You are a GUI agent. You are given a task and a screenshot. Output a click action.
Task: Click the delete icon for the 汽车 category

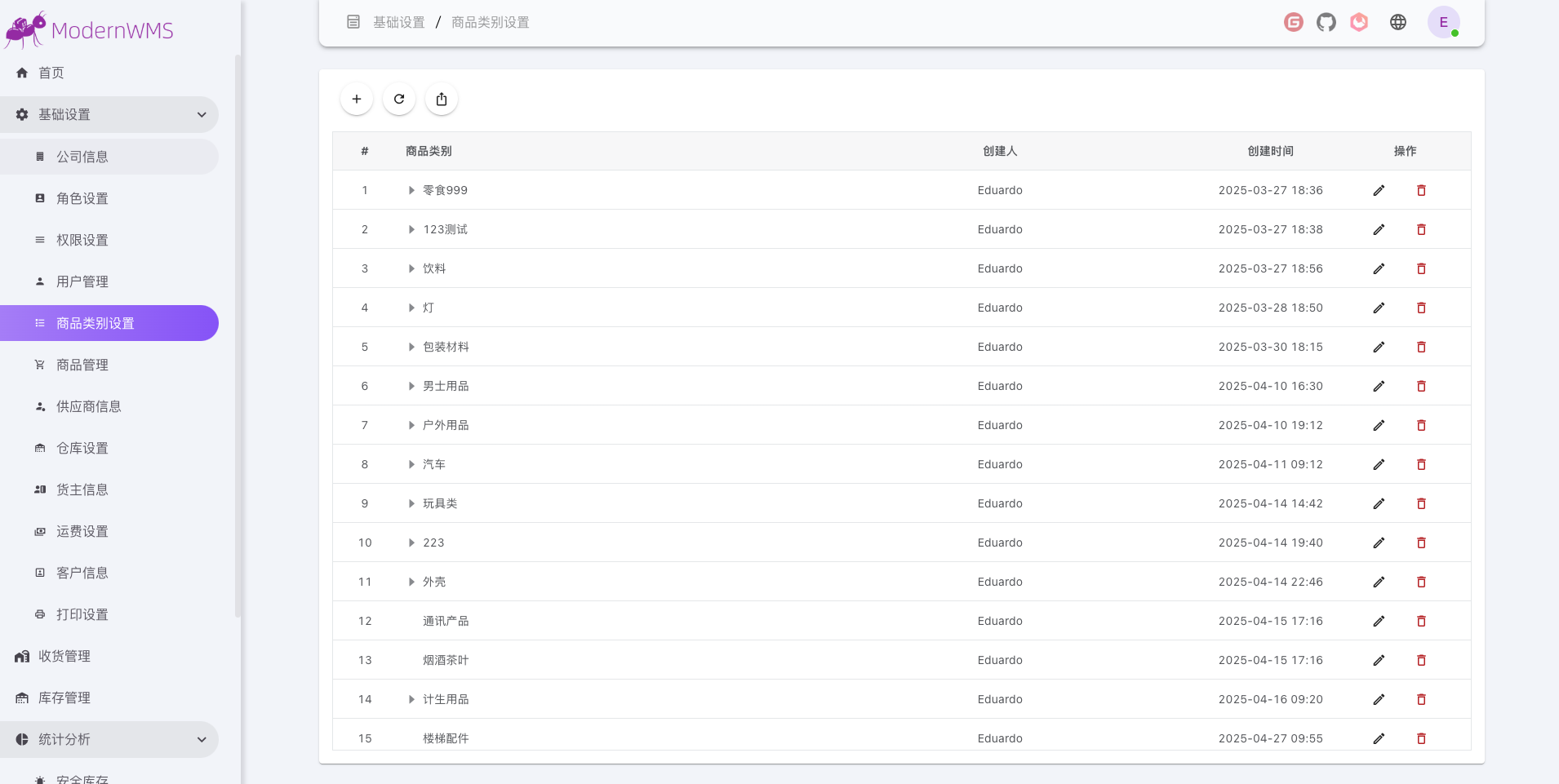pos(1421,464)
